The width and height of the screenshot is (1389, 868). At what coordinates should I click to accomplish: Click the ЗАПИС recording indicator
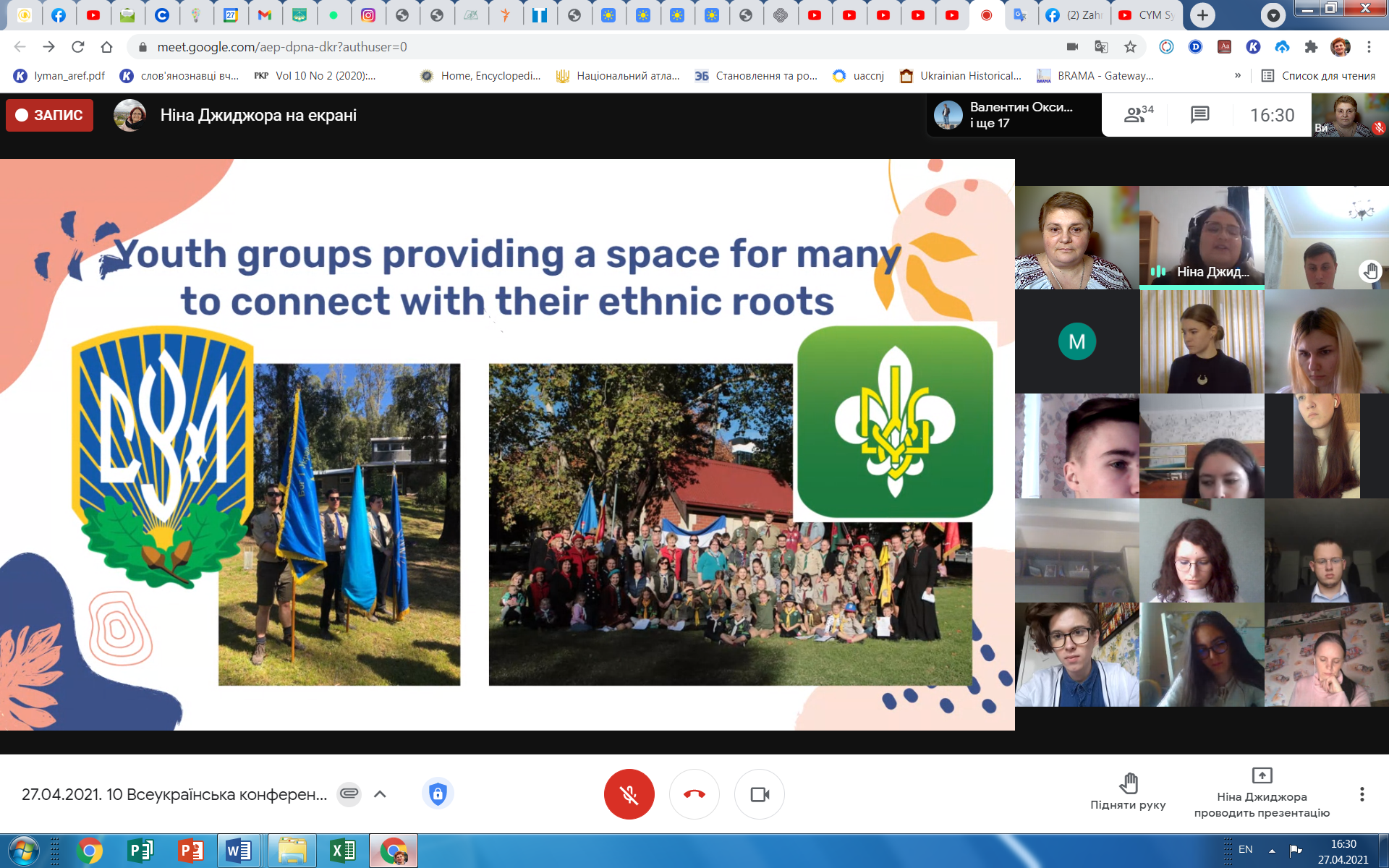point(49,115)
